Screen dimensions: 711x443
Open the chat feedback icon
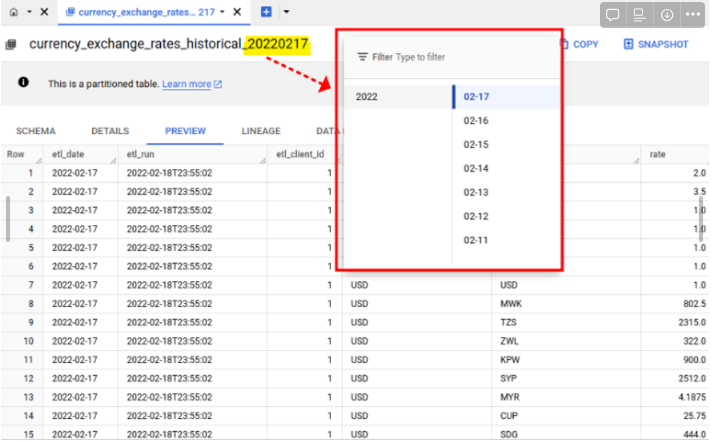pos(613,15)
